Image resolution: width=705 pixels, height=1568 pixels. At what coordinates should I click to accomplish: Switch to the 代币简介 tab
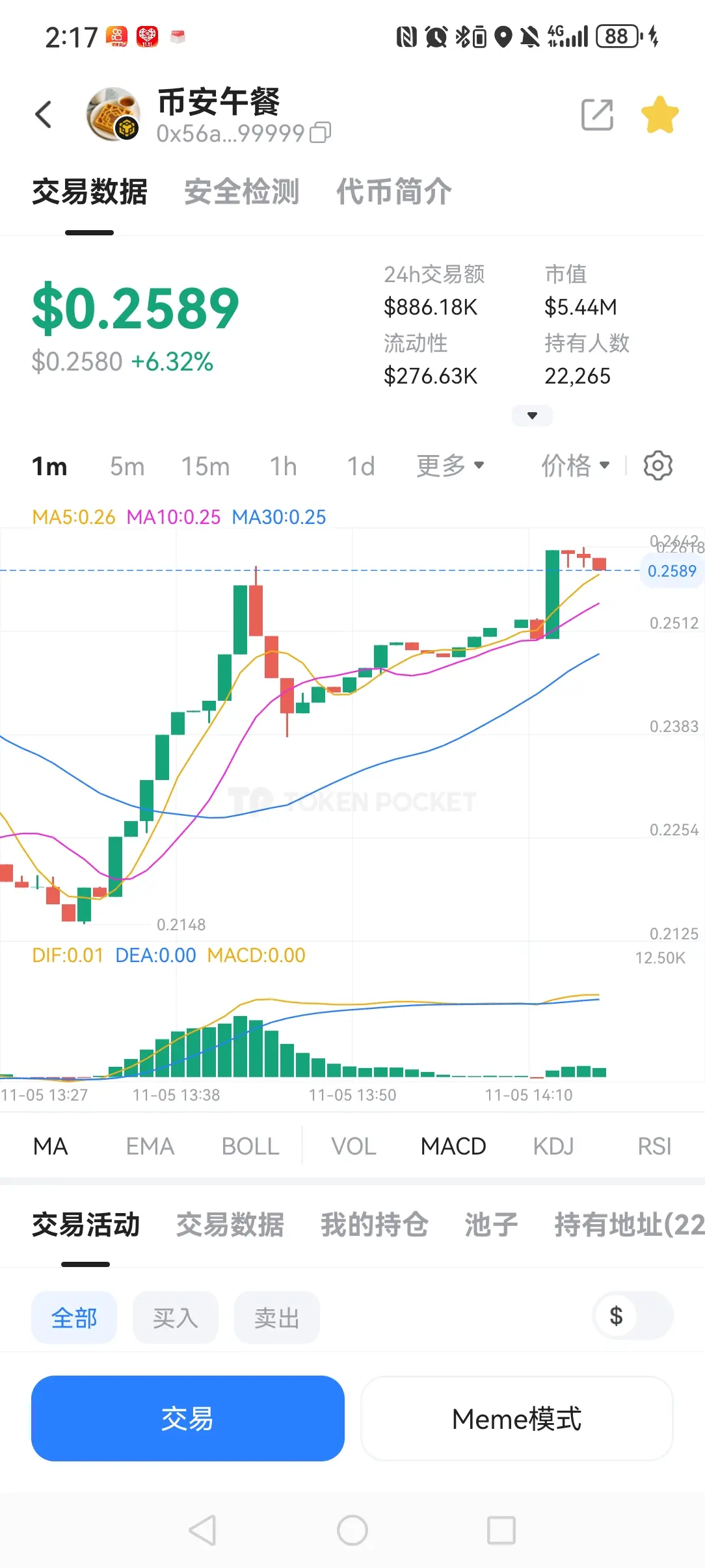[393, 192]
